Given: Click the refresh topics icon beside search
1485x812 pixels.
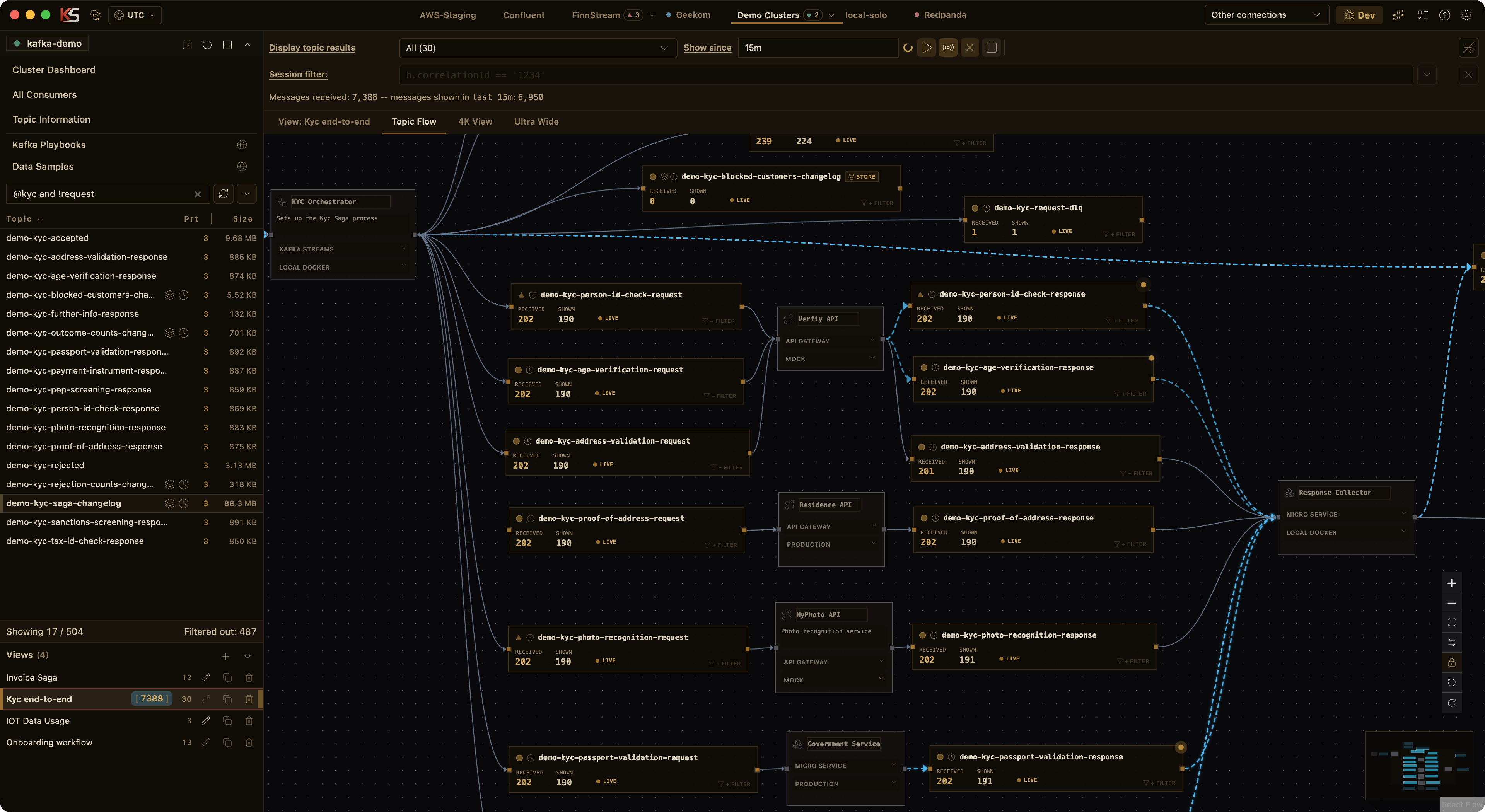Looking at the screenshot, I should click(224, 194).
